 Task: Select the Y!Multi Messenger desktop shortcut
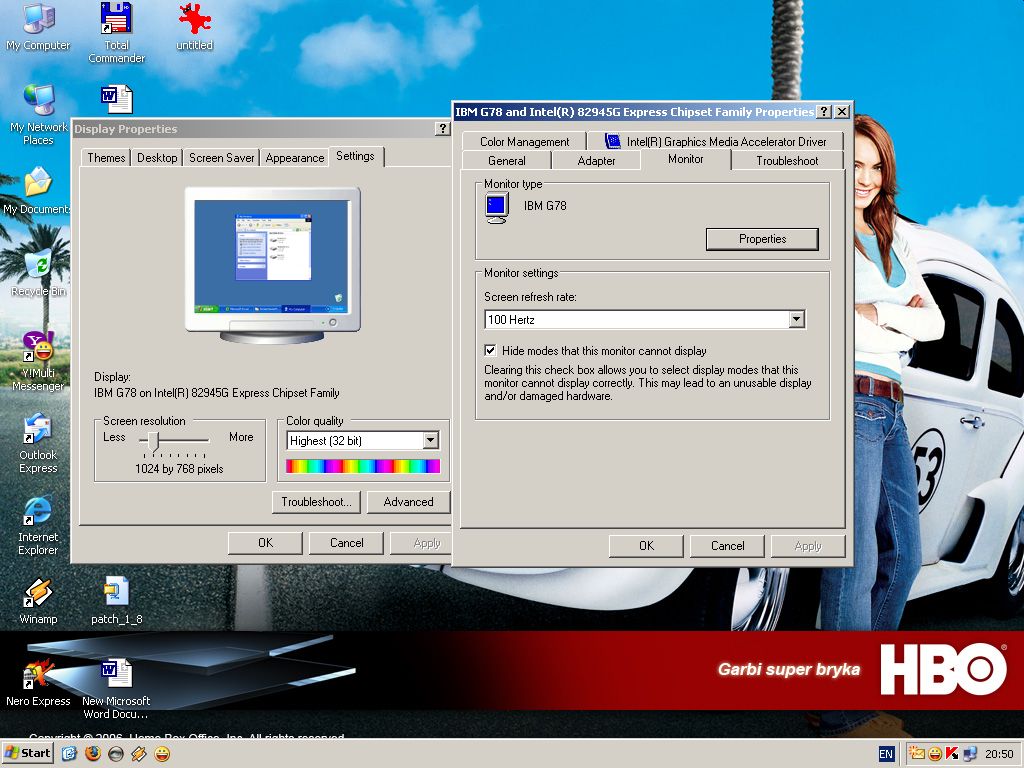[x=39, y=361]
